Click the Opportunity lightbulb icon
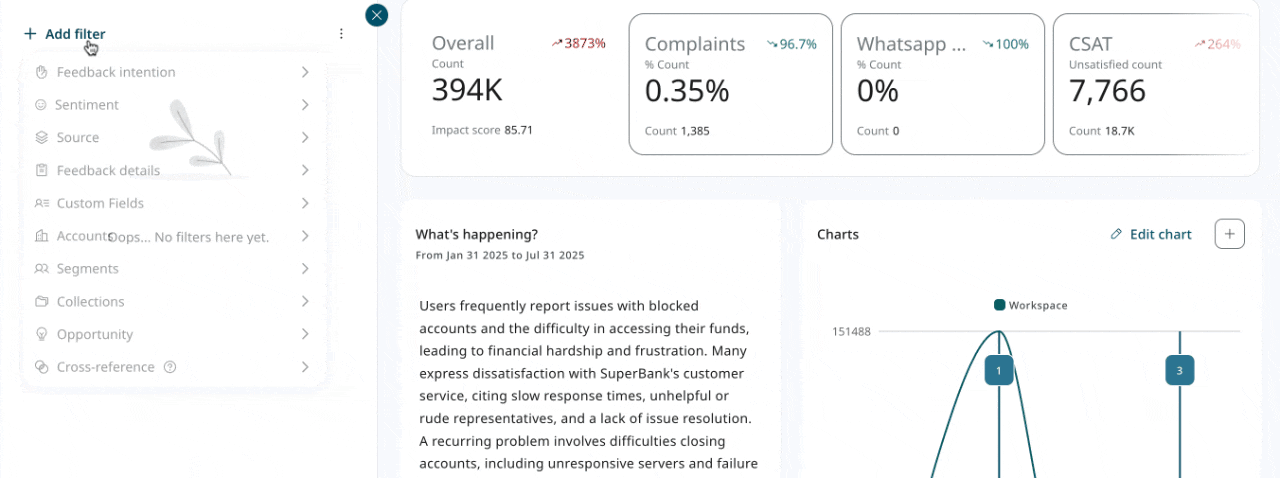The image size is (1280, 478). click(x=42, y=335)
